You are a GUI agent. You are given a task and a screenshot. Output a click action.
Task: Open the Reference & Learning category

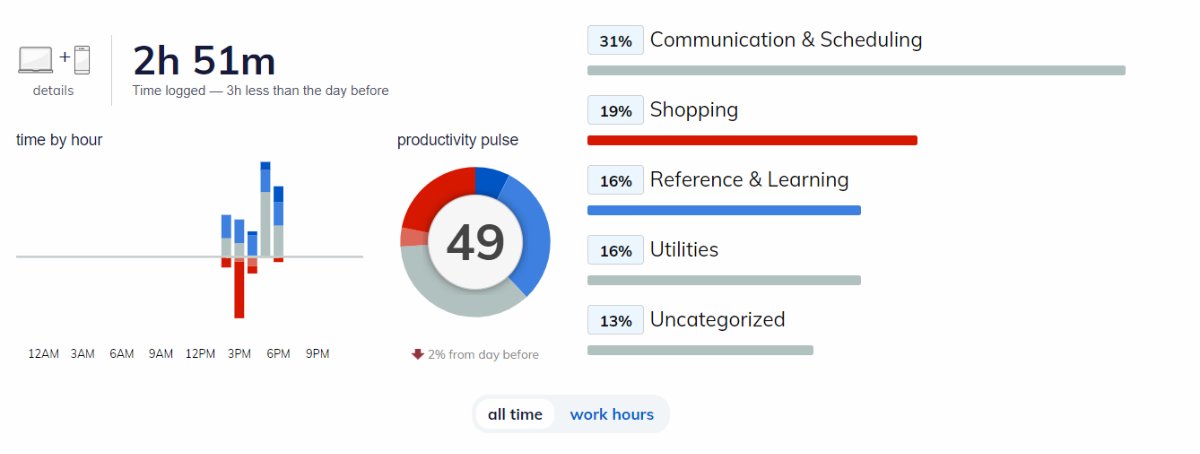click(x=748, y=180)
